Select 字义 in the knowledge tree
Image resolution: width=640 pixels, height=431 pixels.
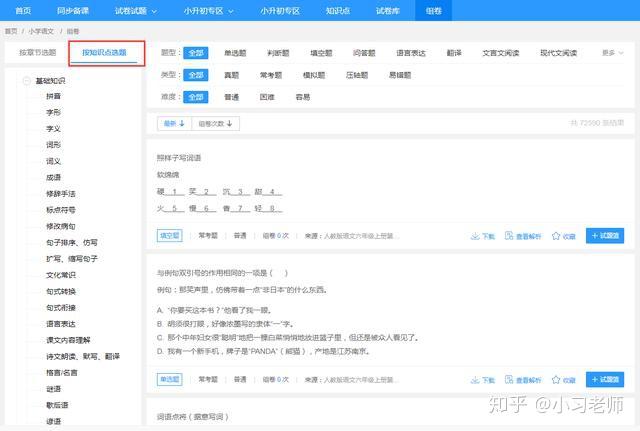pos(53,129)
